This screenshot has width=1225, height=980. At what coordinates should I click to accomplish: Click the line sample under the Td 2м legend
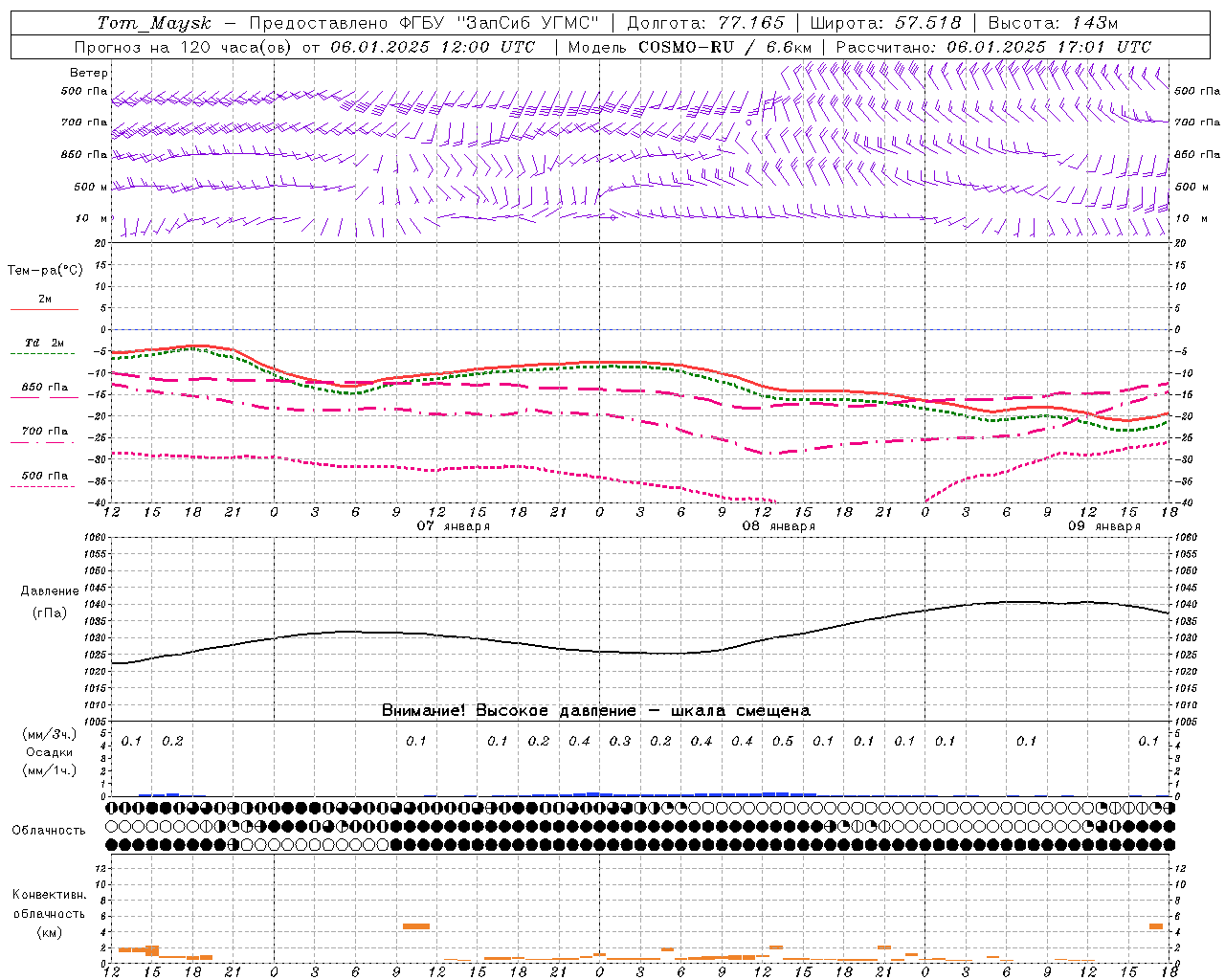coord(42,353)
